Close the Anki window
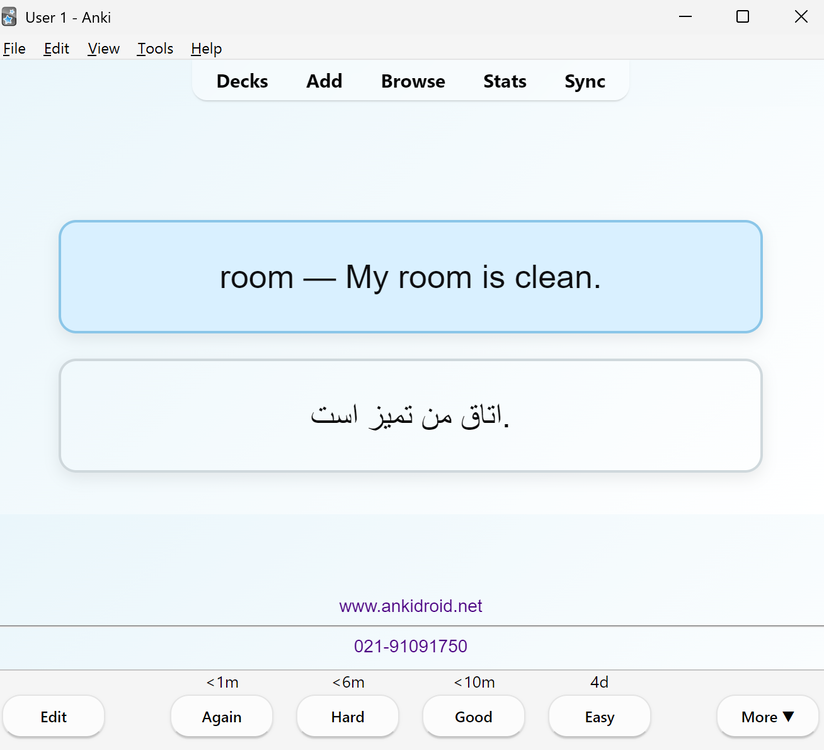 (801, 17)
